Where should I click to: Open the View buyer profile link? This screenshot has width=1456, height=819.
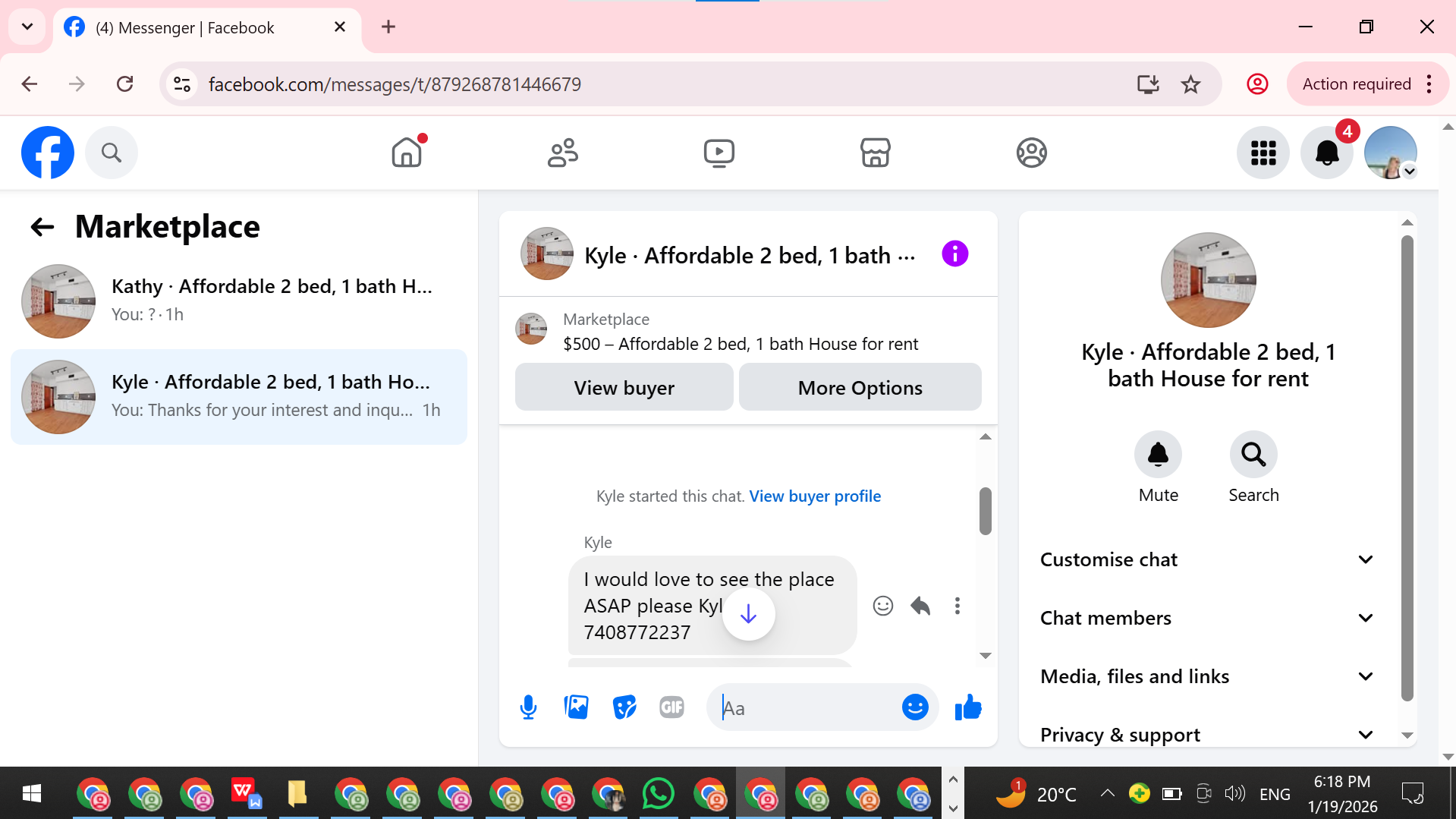pos(815,496)
